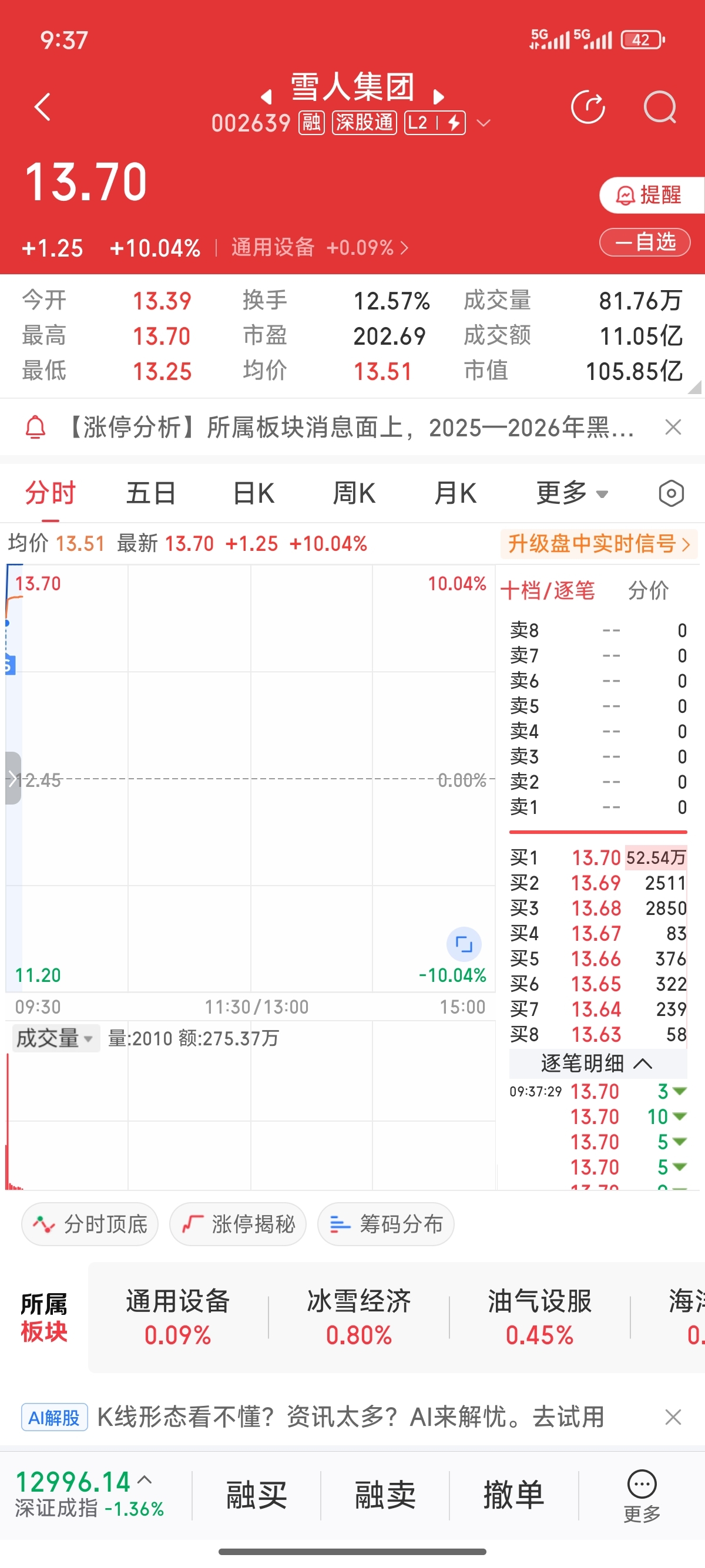Dismiss the 涨停分析 notice
Viewport: 705px width, 1568px height.
click(x=673, y=428)
